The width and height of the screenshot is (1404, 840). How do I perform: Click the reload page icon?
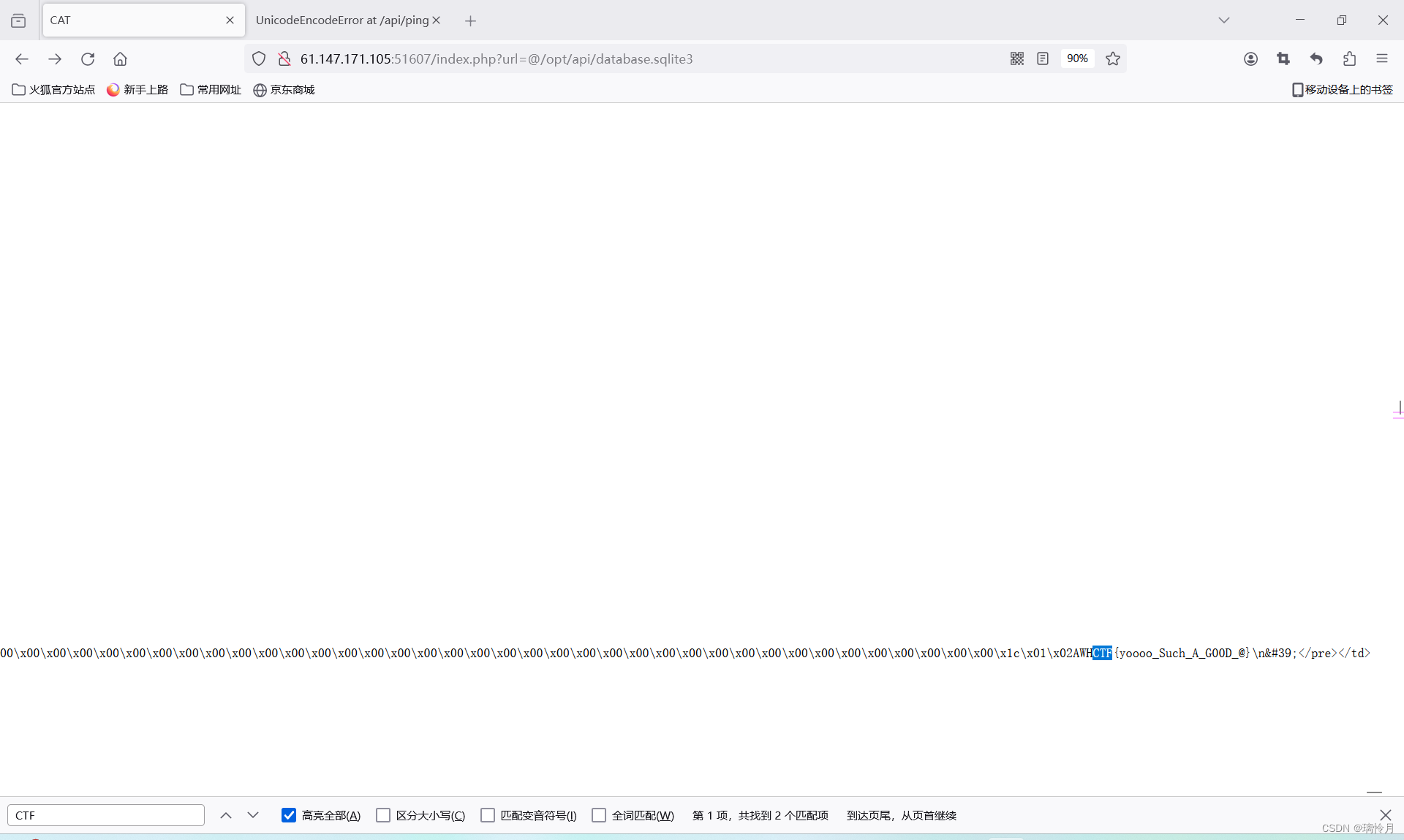88,59
